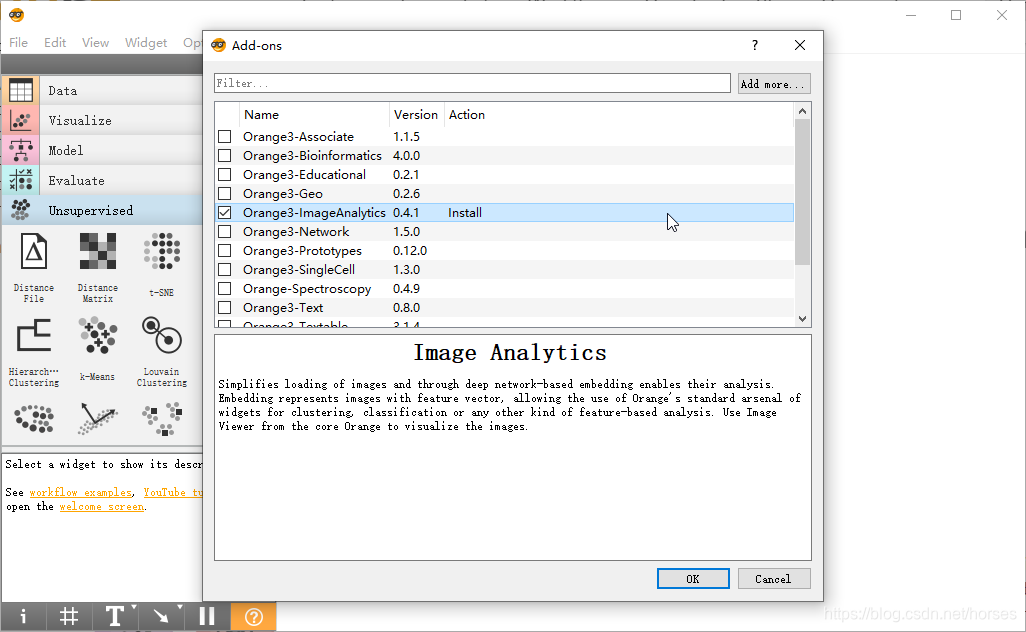Open the Edit menu
Viewport: 1026px width, 632px height.
tap(55, 43)
